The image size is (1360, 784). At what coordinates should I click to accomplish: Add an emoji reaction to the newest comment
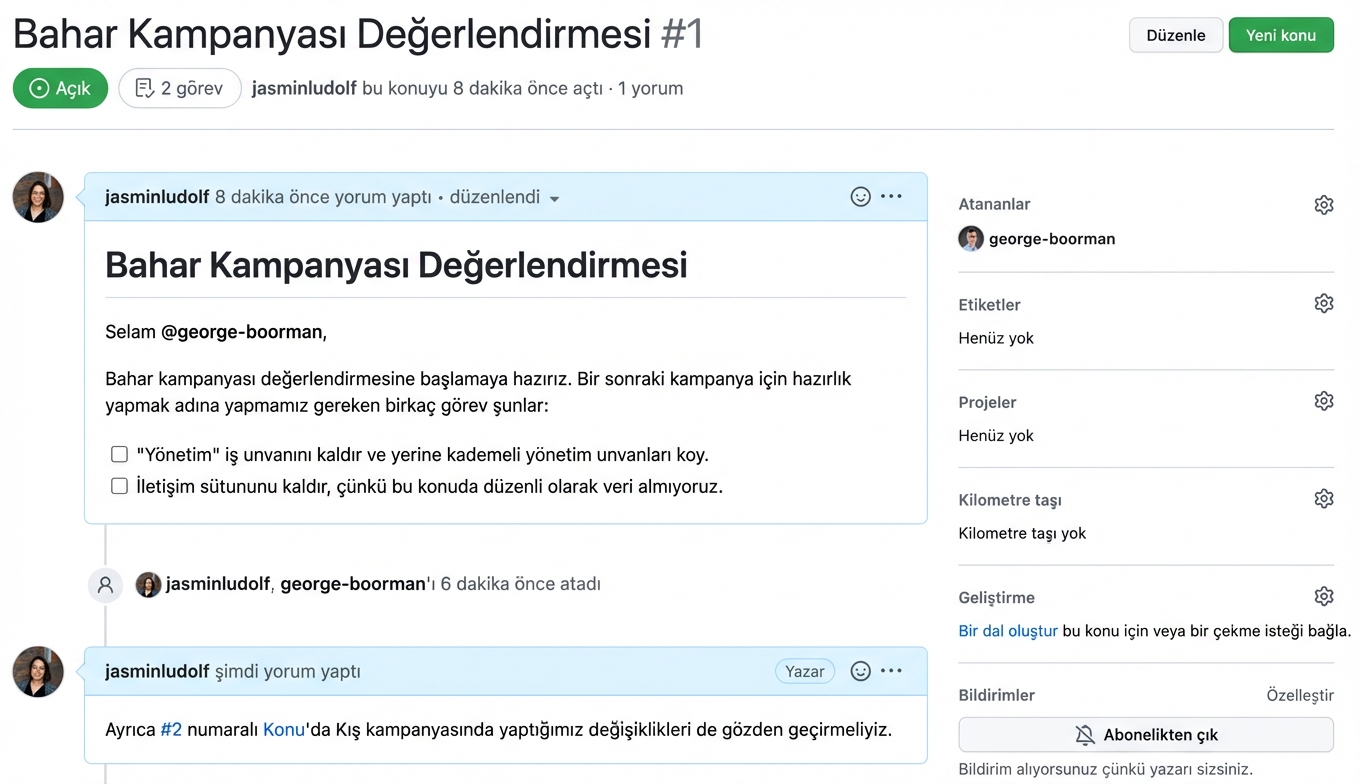(x=861, y=671)
